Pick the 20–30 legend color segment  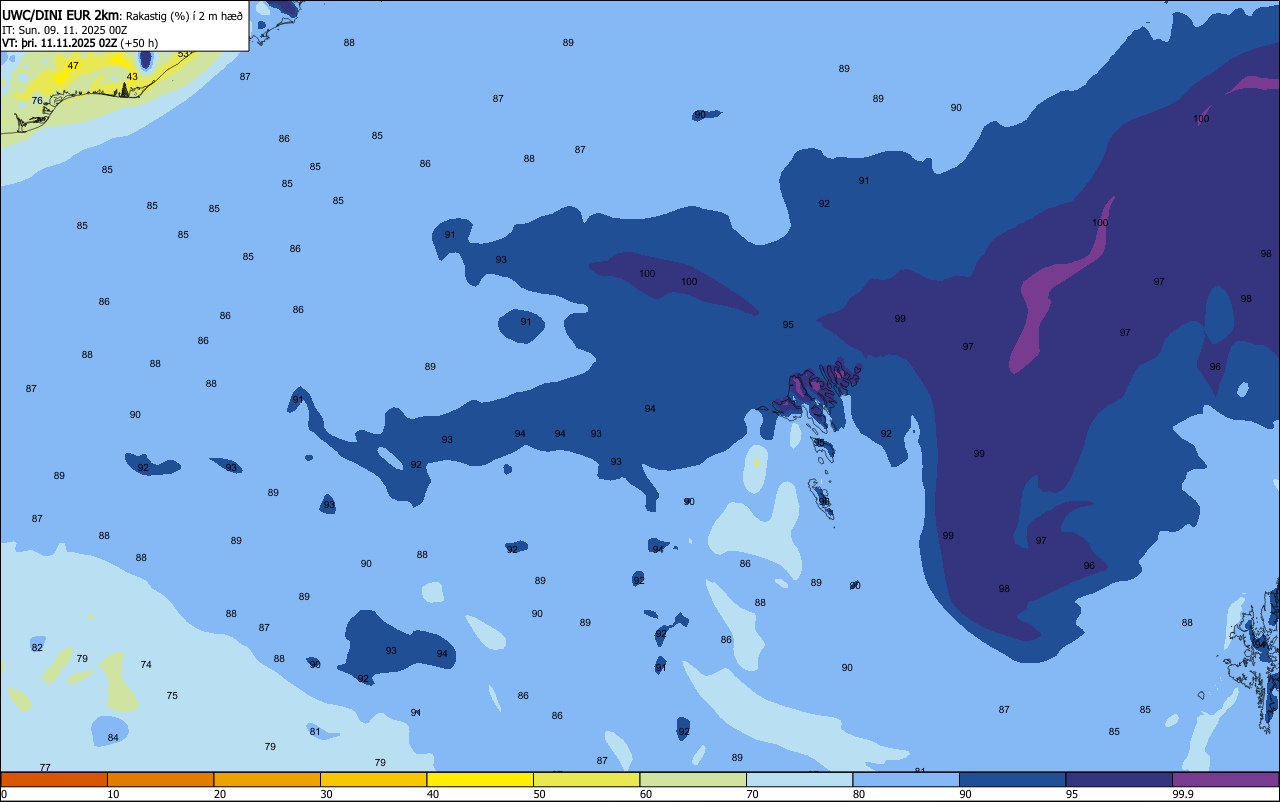tap(267, 779)
